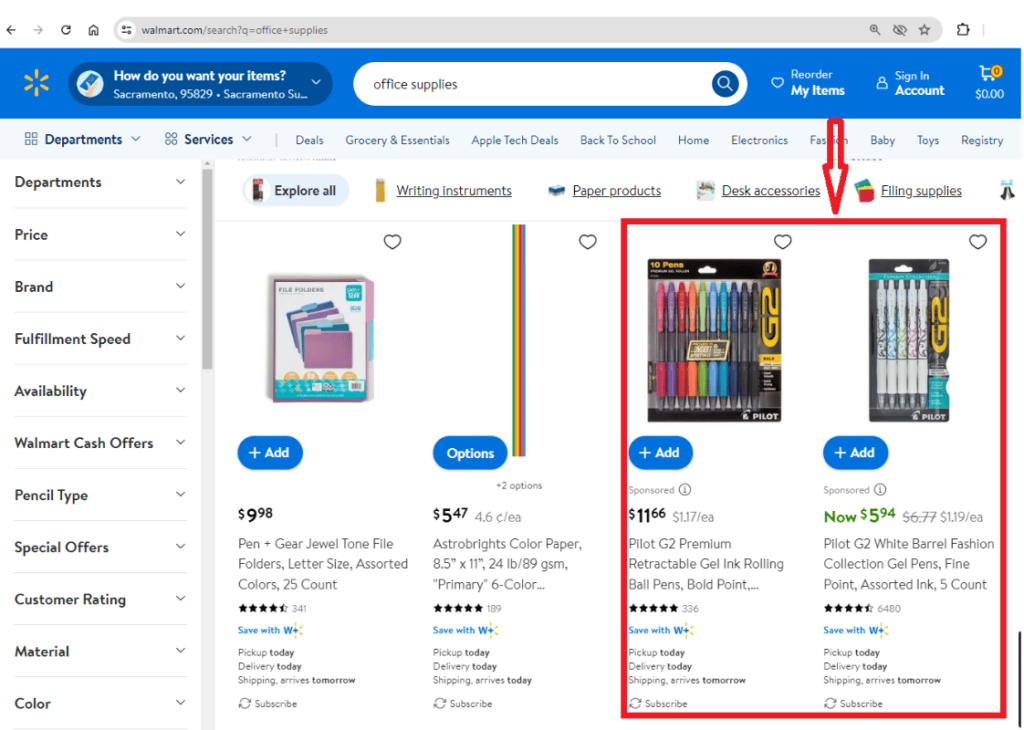
Task: Click the Sign In Account person icon
Action: 884,84
